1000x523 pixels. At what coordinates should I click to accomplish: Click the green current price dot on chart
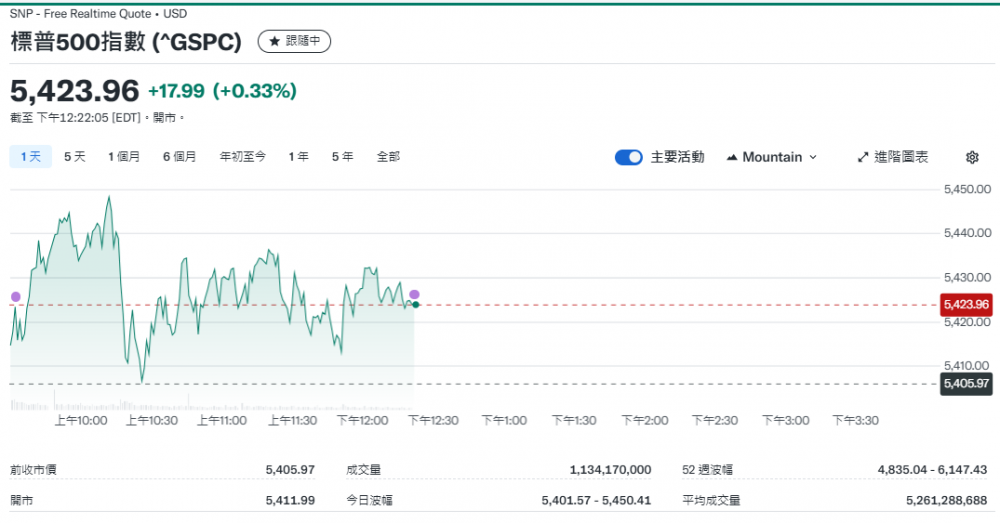click(415, 304)
